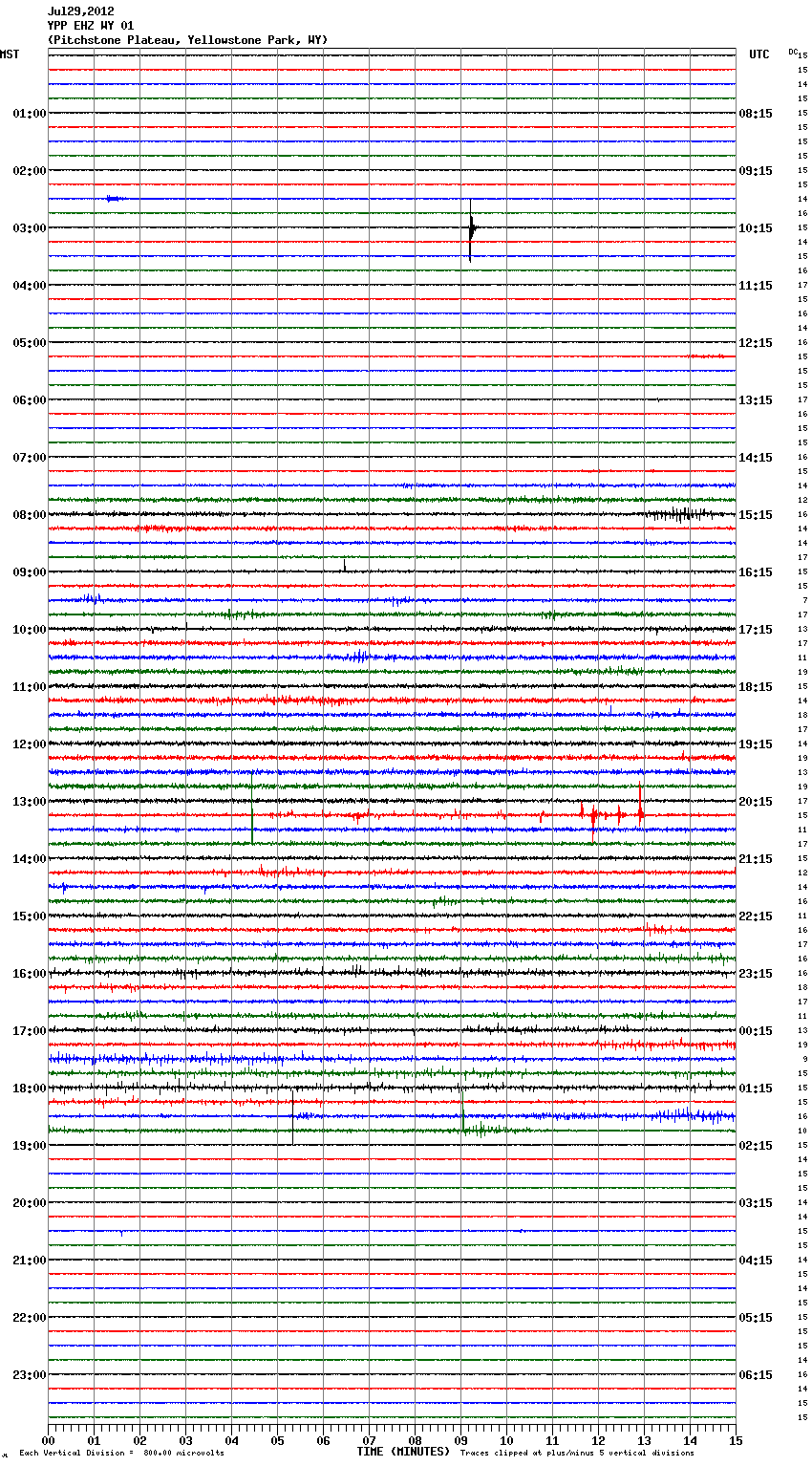Select the 02:15 UTC time label
812x1466 pixels.
pos(756,1146)
